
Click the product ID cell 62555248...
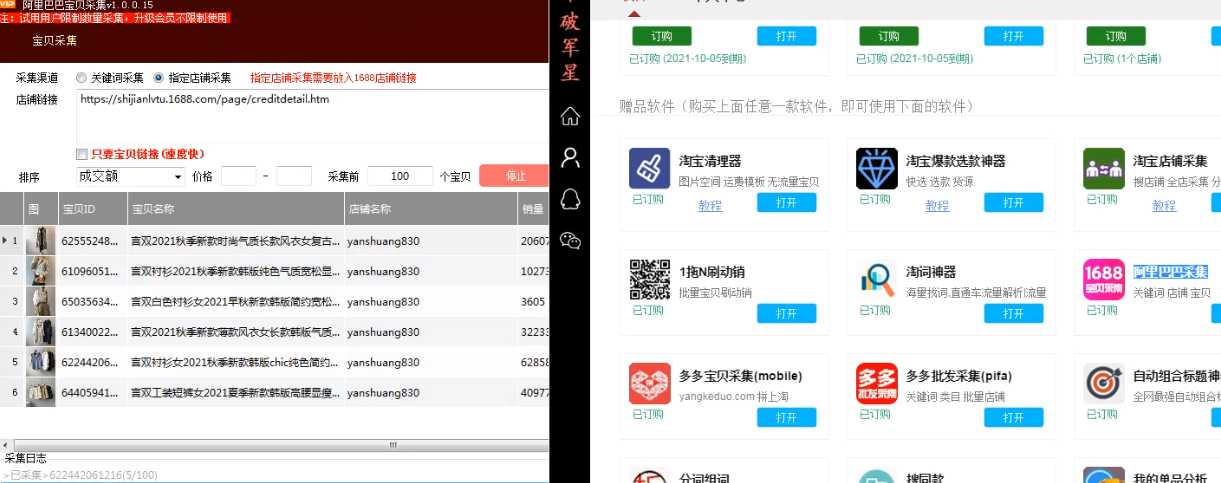click(x=91, y=241)
